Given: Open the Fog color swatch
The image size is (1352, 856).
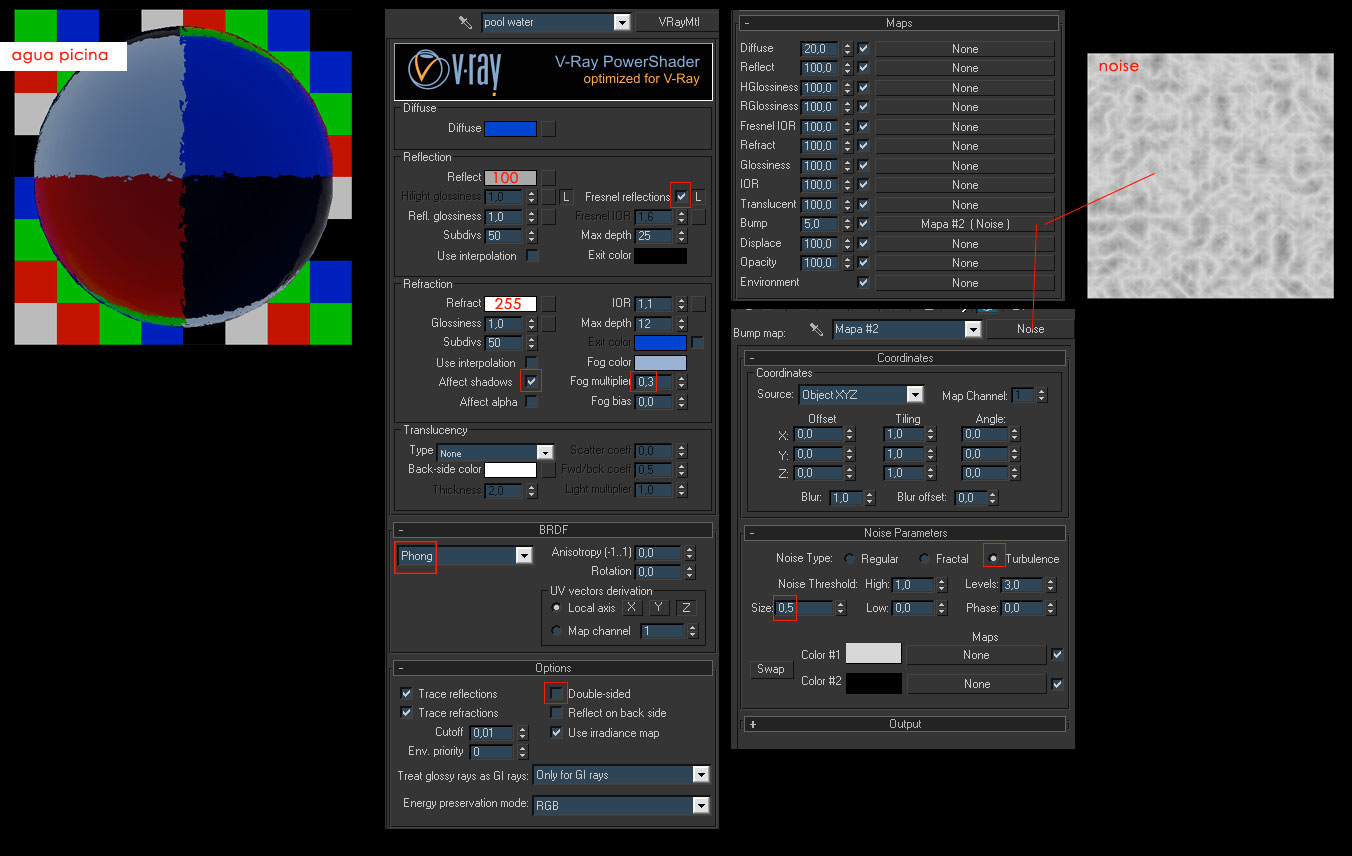Looking at the screenshot, I should 660,363.
